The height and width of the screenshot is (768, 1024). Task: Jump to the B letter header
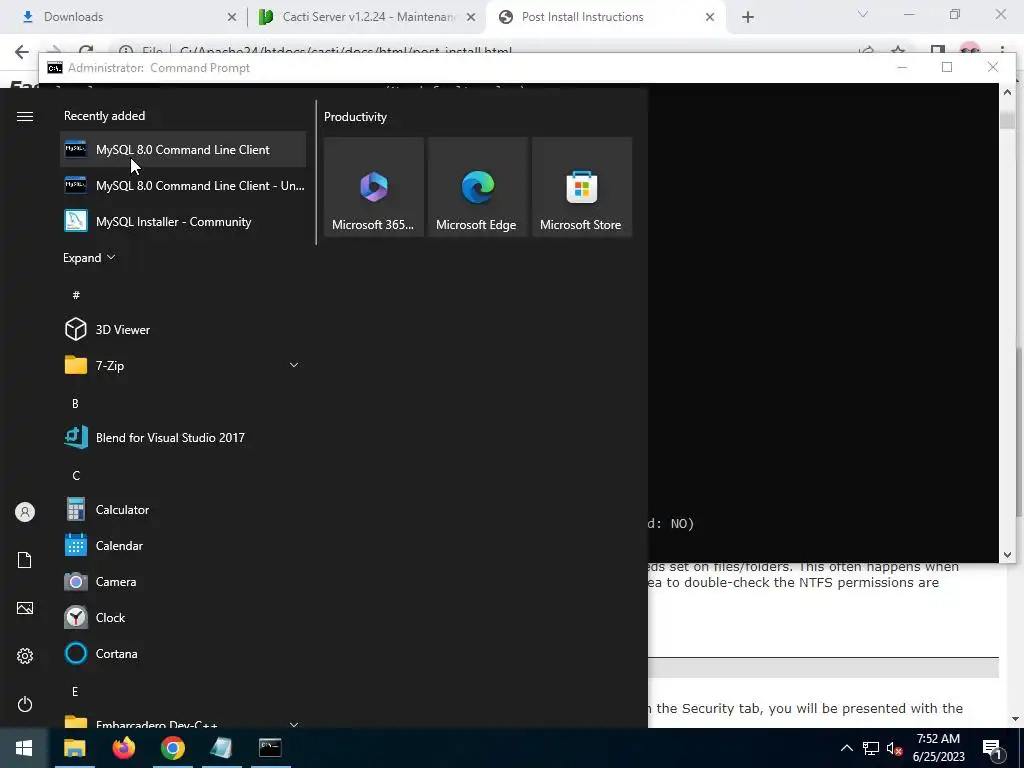[x=75, y=403]
